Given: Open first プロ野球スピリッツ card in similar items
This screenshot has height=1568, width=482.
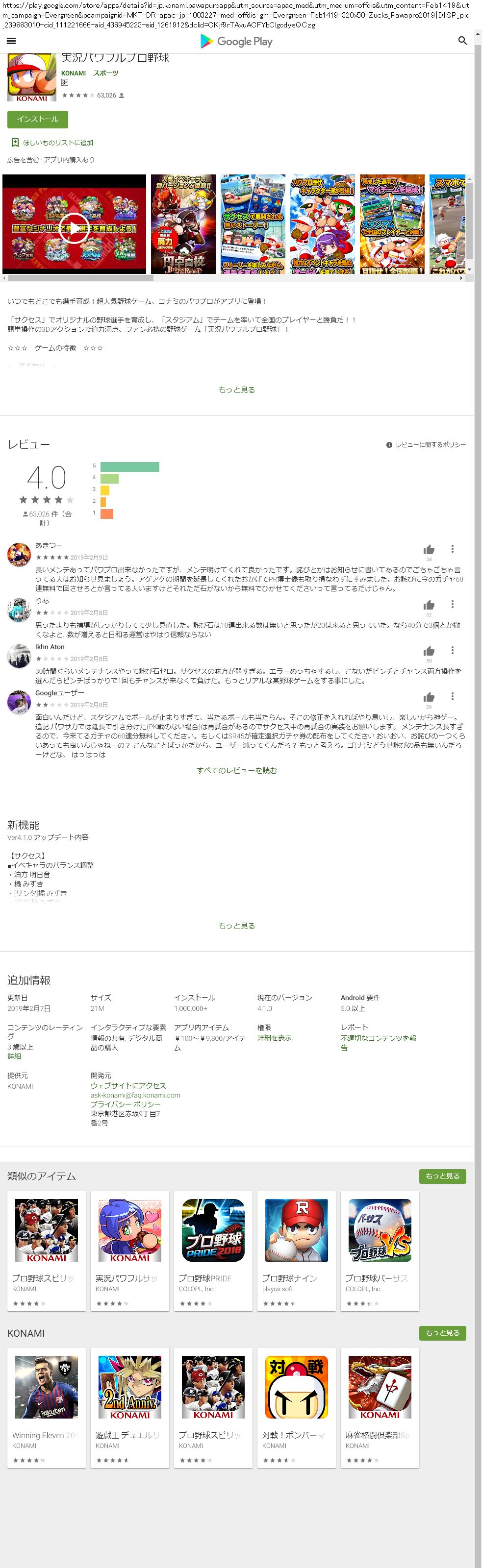Looking at the screenshot, I should 46,1251.
